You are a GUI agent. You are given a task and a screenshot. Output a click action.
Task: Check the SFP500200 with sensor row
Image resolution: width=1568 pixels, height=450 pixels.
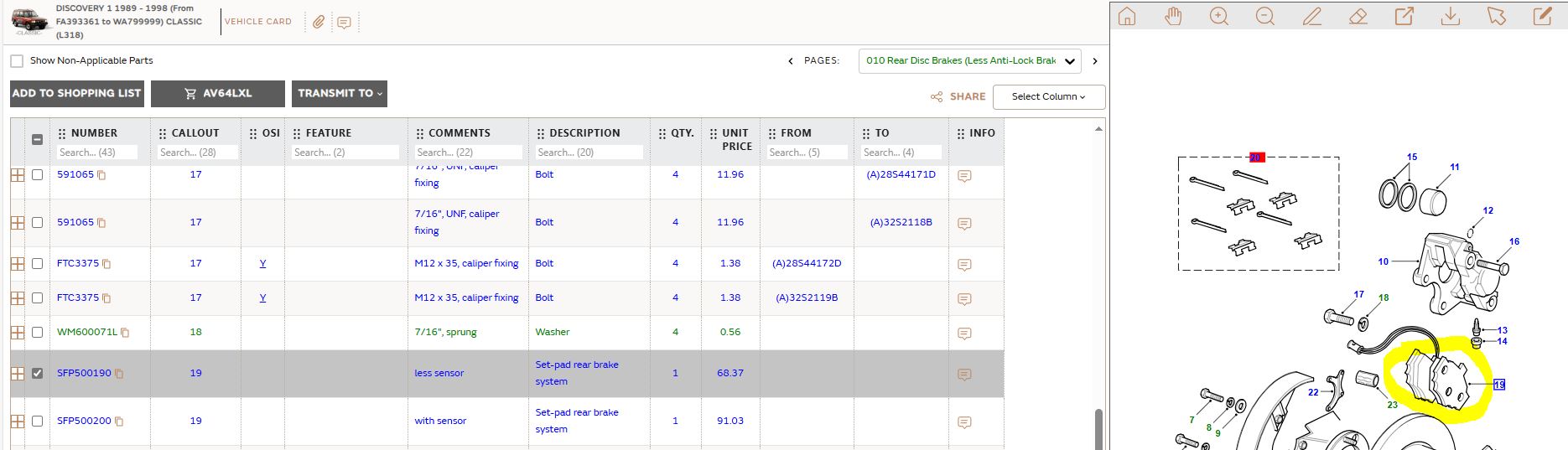pyautogui.click(x=37, y=421)
